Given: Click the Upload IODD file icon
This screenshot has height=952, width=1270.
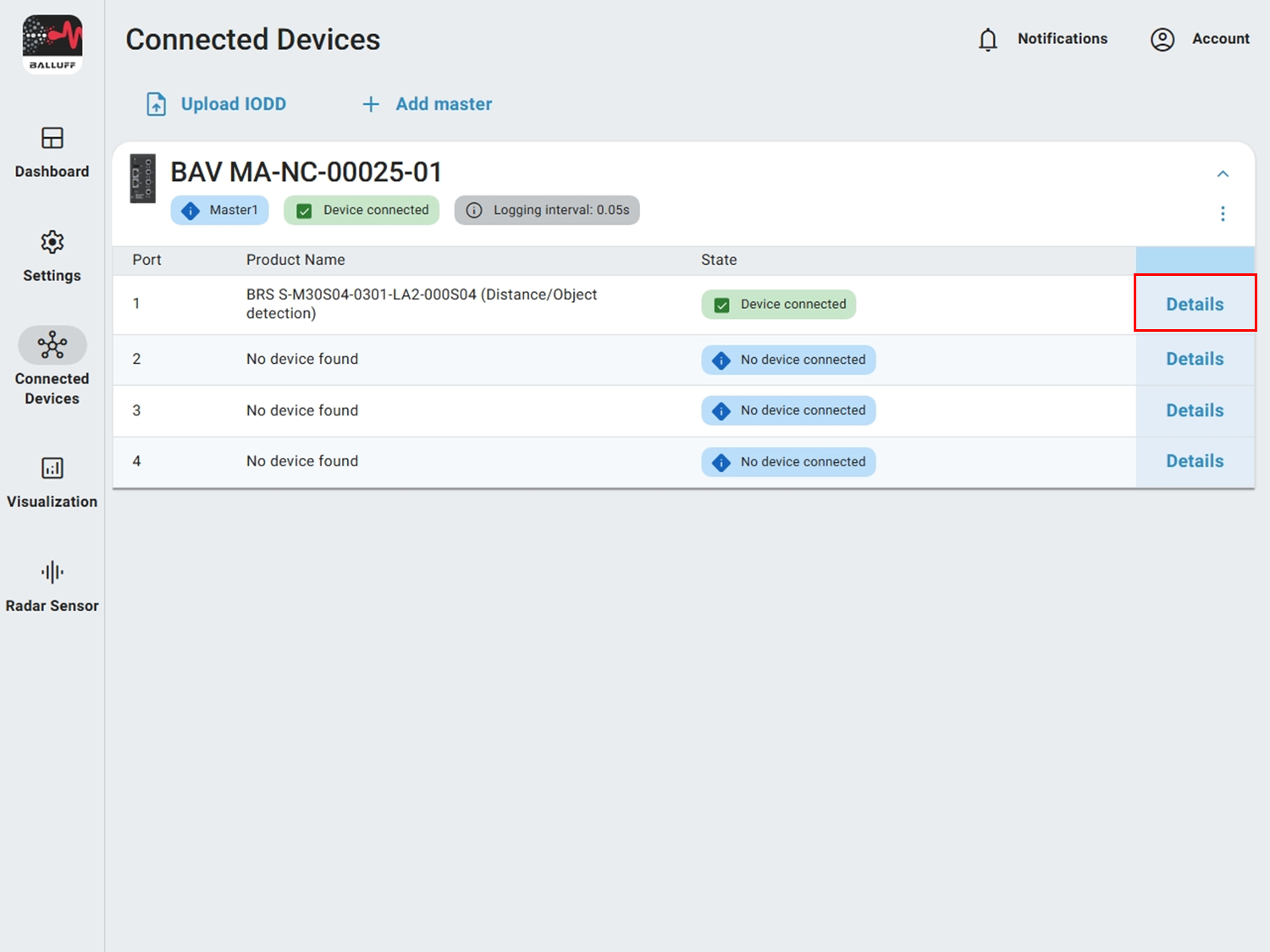Looking at the screenshot, I should click(x=157, y=104).
